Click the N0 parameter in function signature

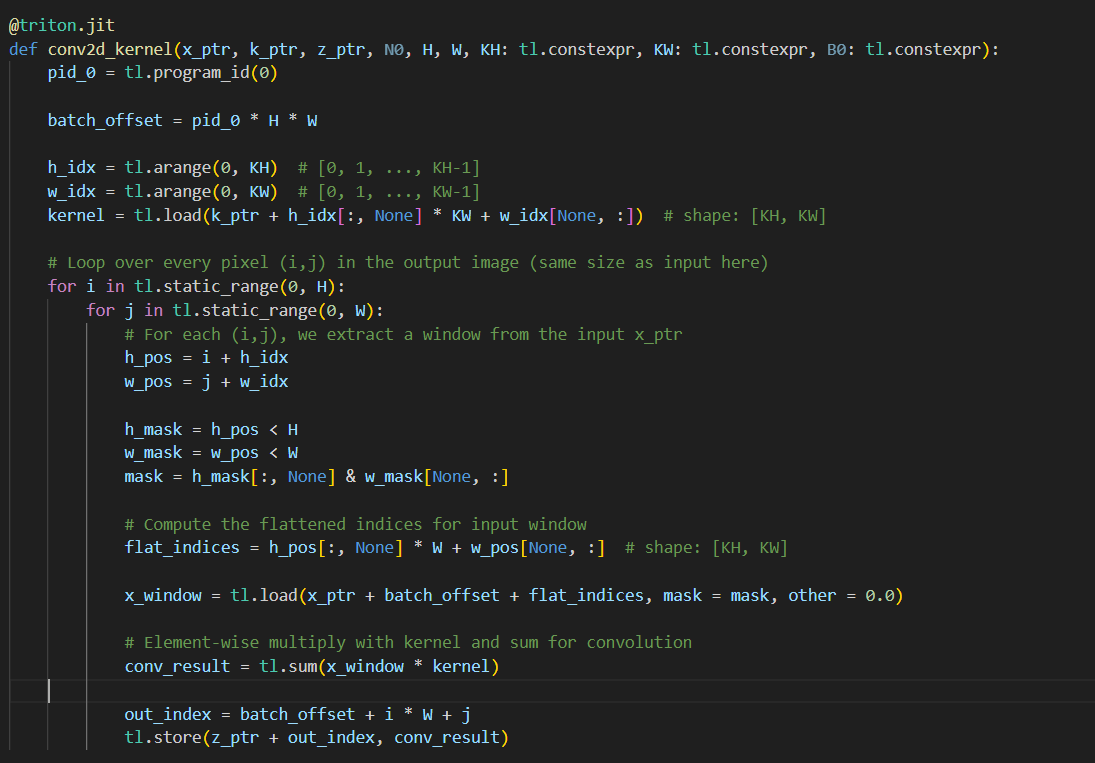[x=394, y=50]
